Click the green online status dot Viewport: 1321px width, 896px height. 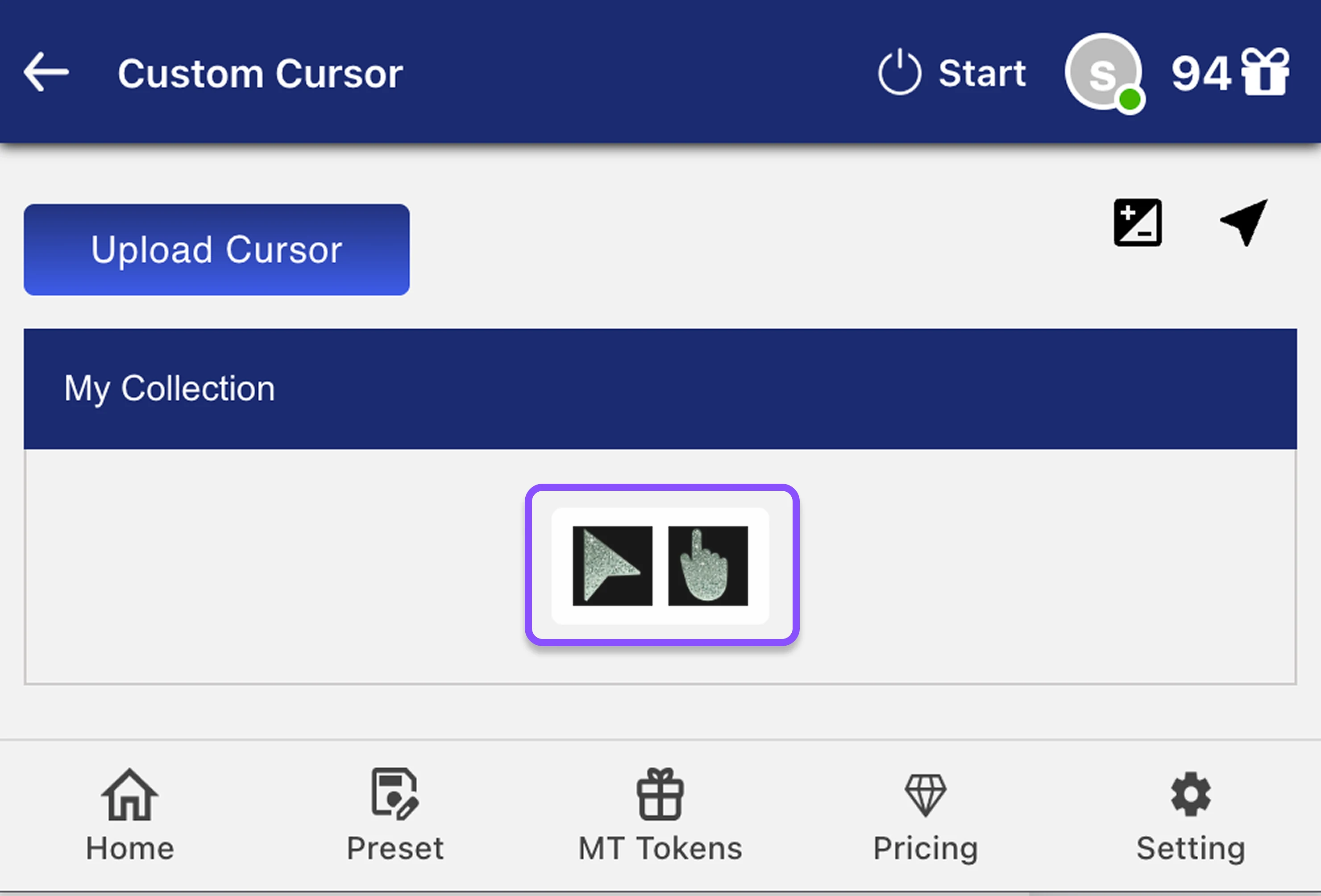[1130, 100]
